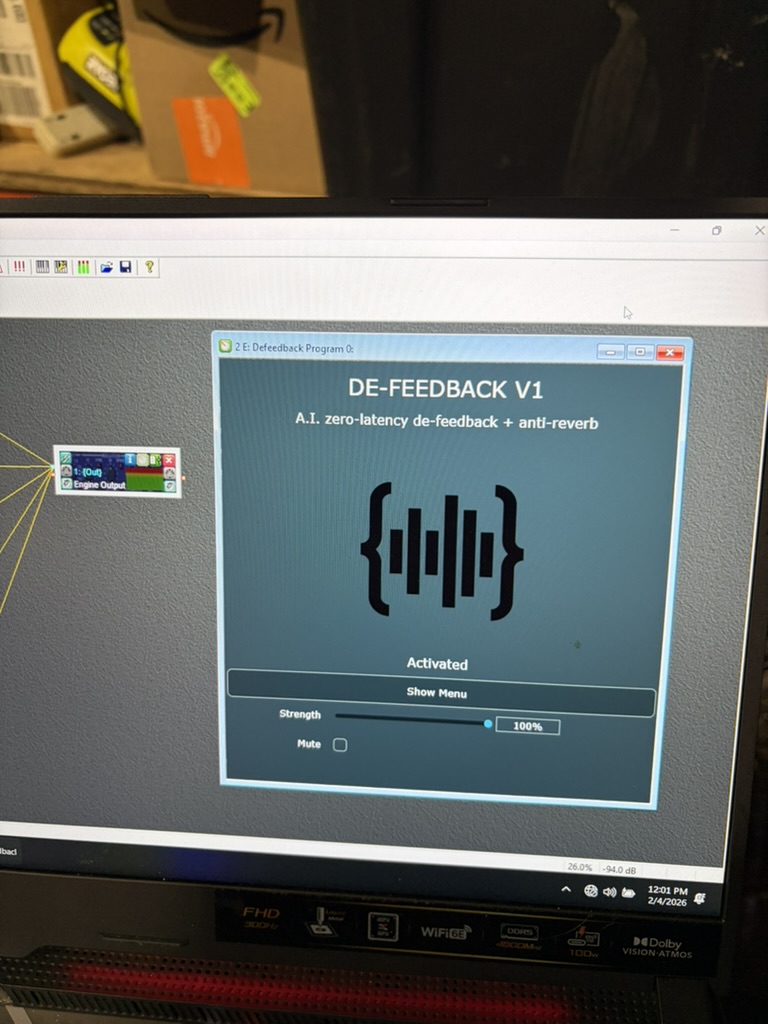Click the pale green round icon on Engine Output
The width and height of the screenshot is (768, 1024).
[x=143, y=460]
